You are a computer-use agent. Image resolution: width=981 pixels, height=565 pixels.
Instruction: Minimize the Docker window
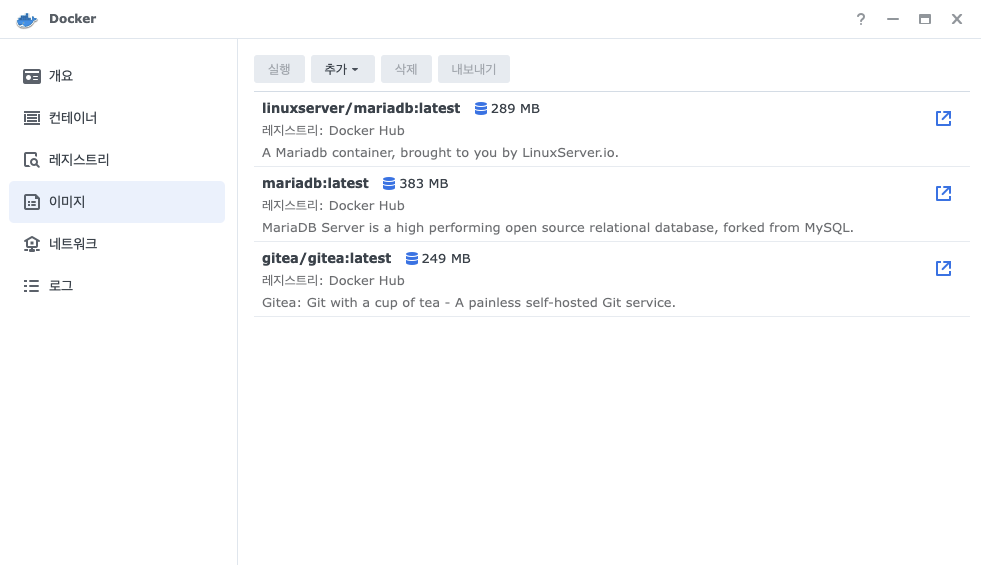tap(893, 19)
